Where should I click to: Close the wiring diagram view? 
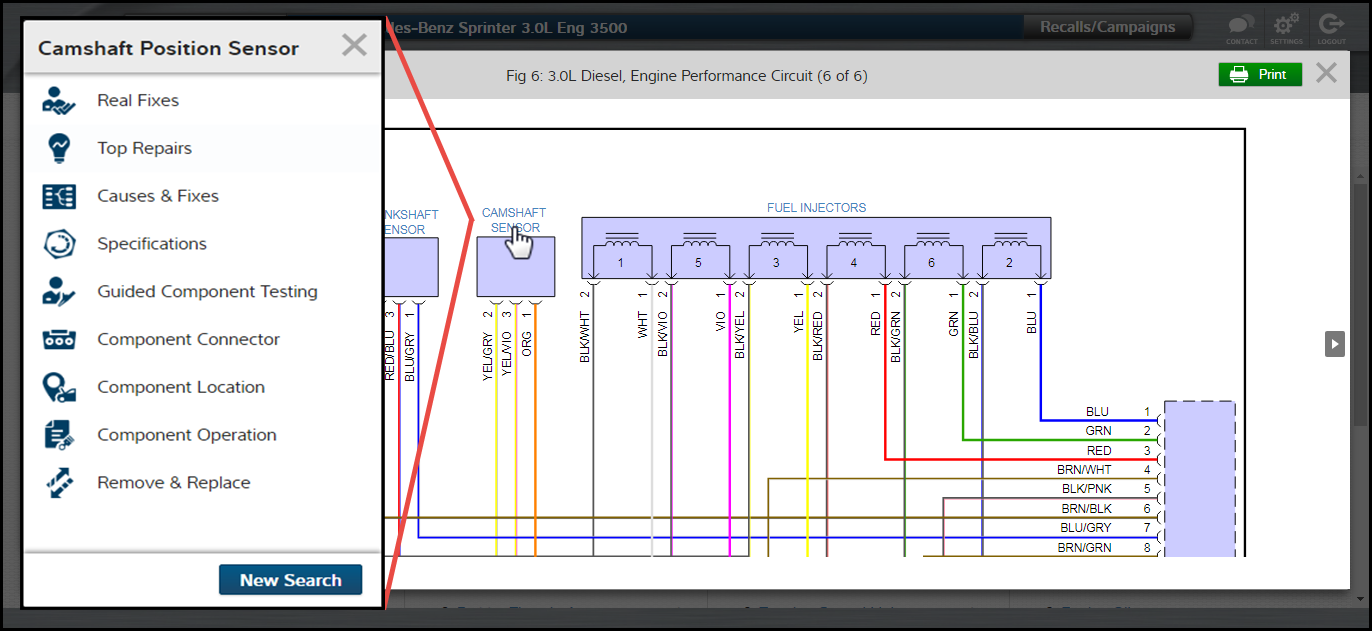[1325, 72]
